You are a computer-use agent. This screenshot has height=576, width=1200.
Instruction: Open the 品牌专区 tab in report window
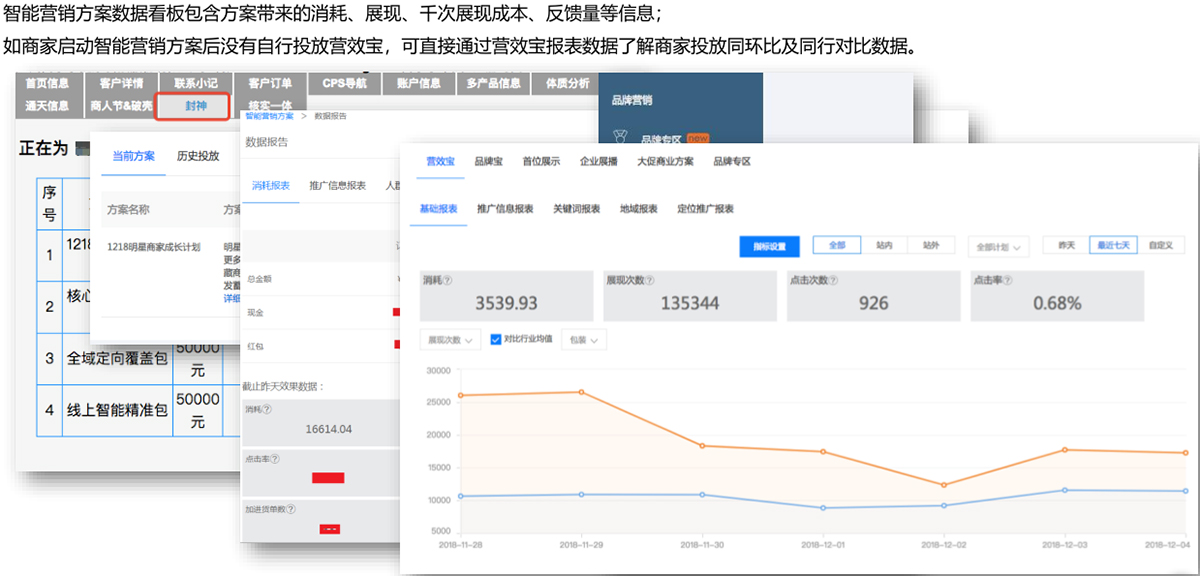coord(732,161)
